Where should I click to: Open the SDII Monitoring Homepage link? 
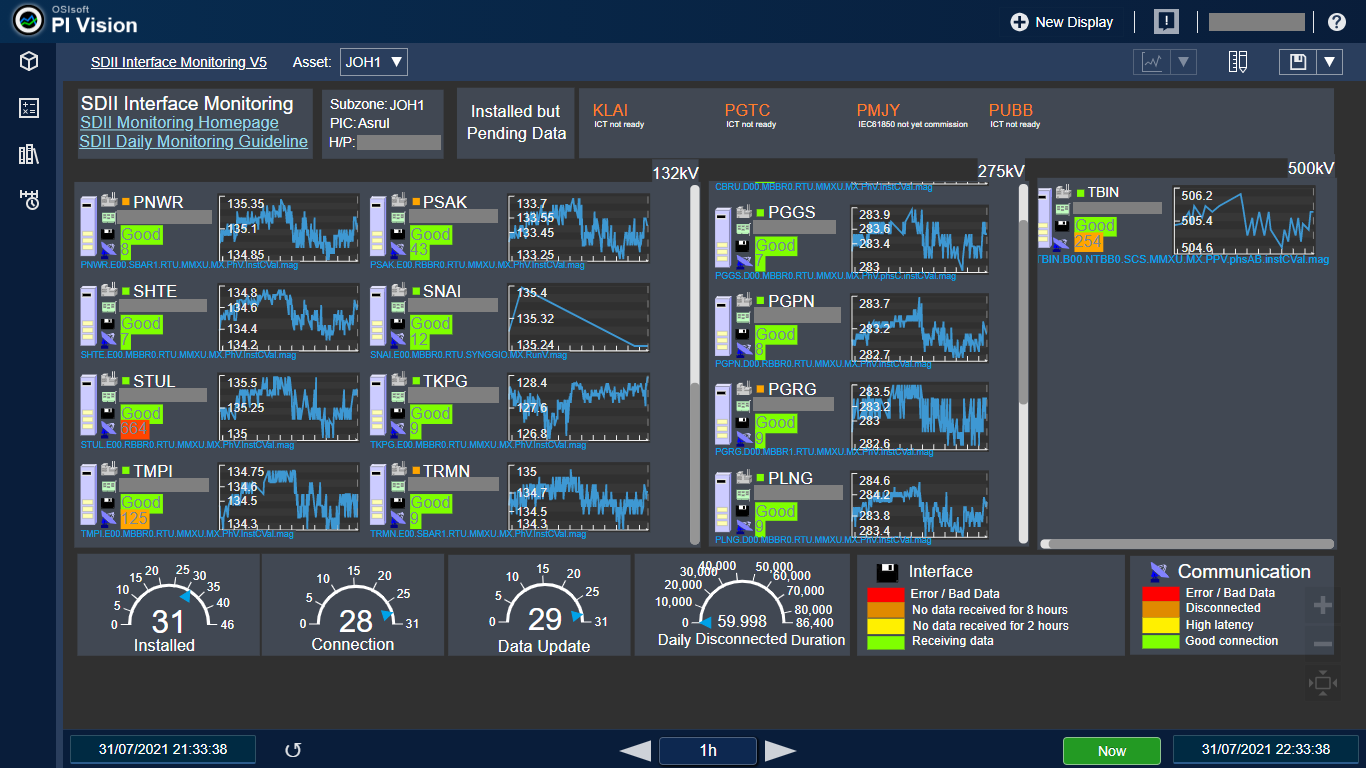(179, 122)
